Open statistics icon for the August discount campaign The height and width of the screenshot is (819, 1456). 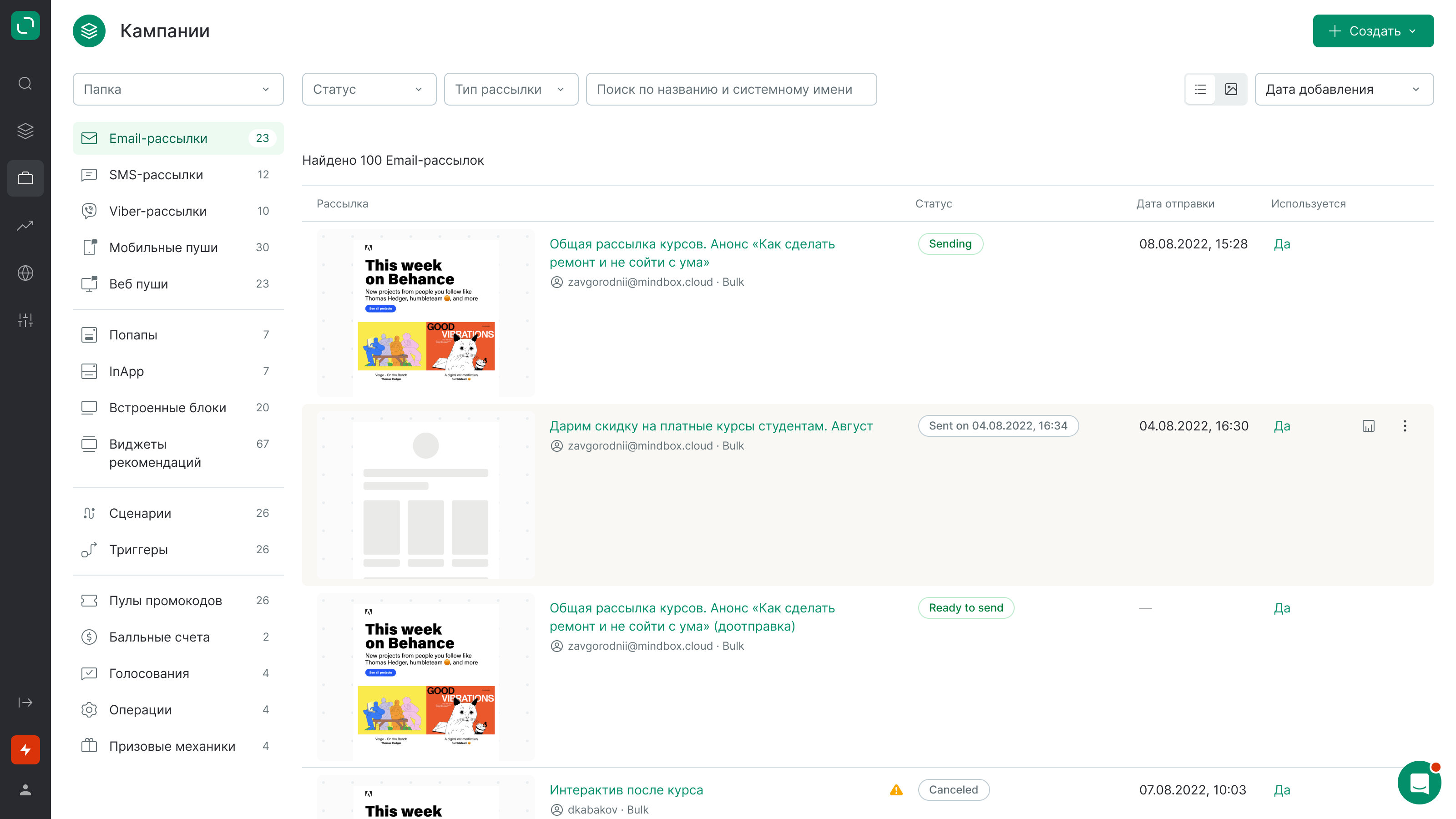[1368, 426]
